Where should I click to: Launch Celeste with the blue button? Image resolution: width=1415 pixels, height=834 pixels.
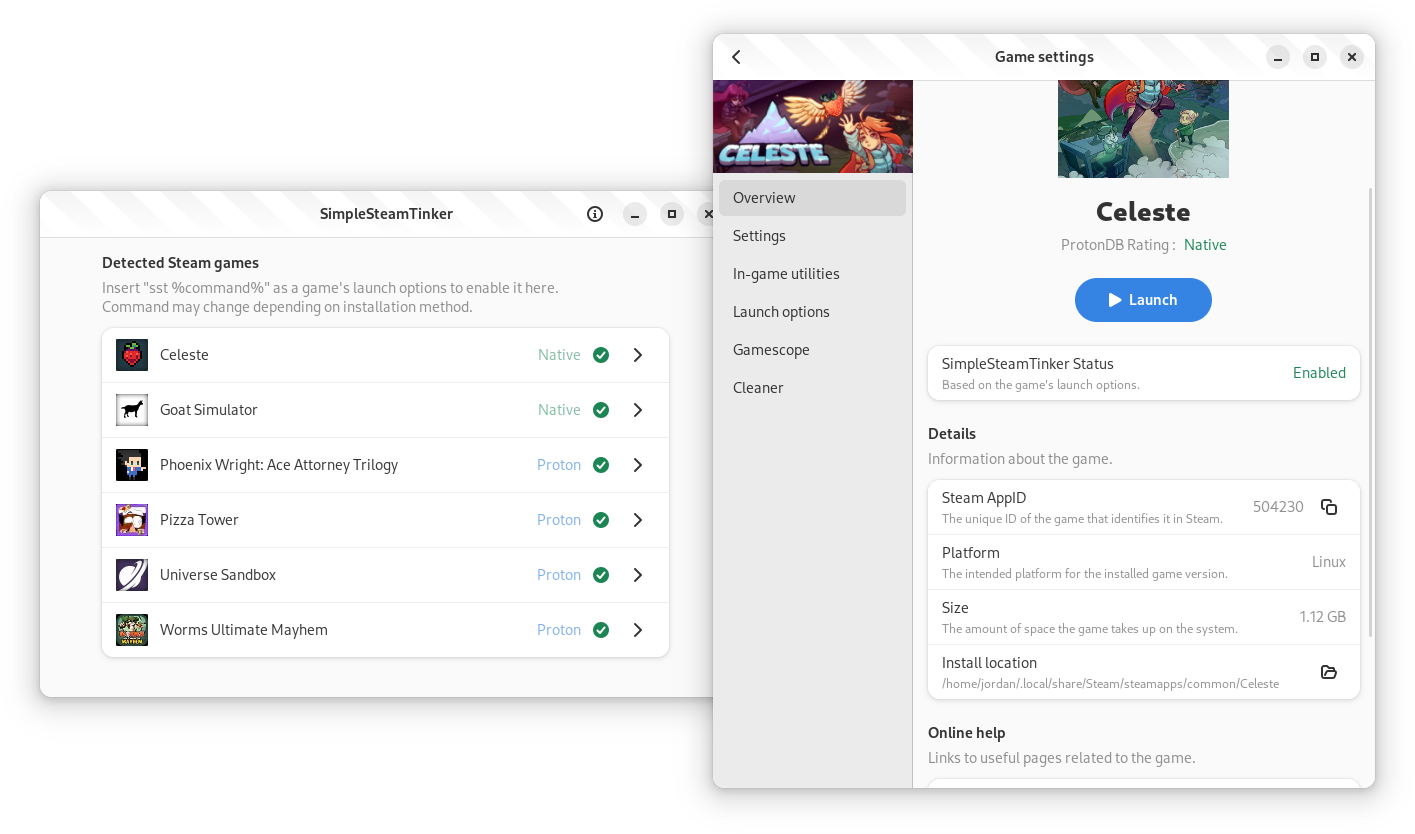[1143, 300]
